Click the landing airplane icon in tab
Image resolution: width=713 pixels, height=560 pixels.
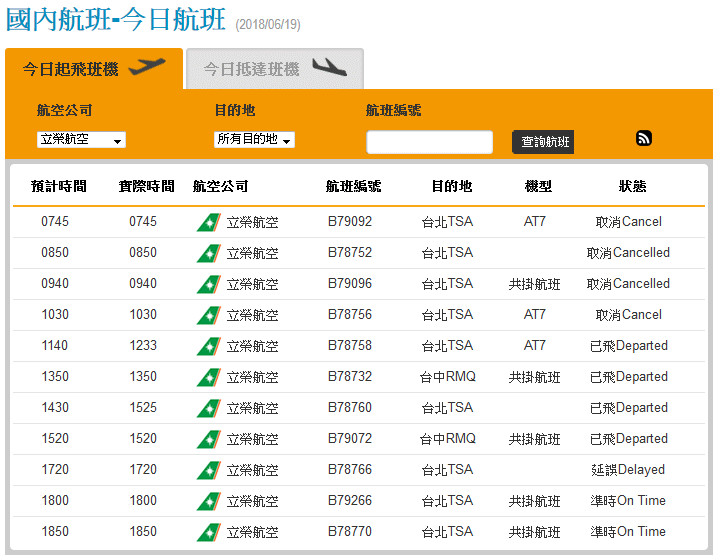pos(329,67)
